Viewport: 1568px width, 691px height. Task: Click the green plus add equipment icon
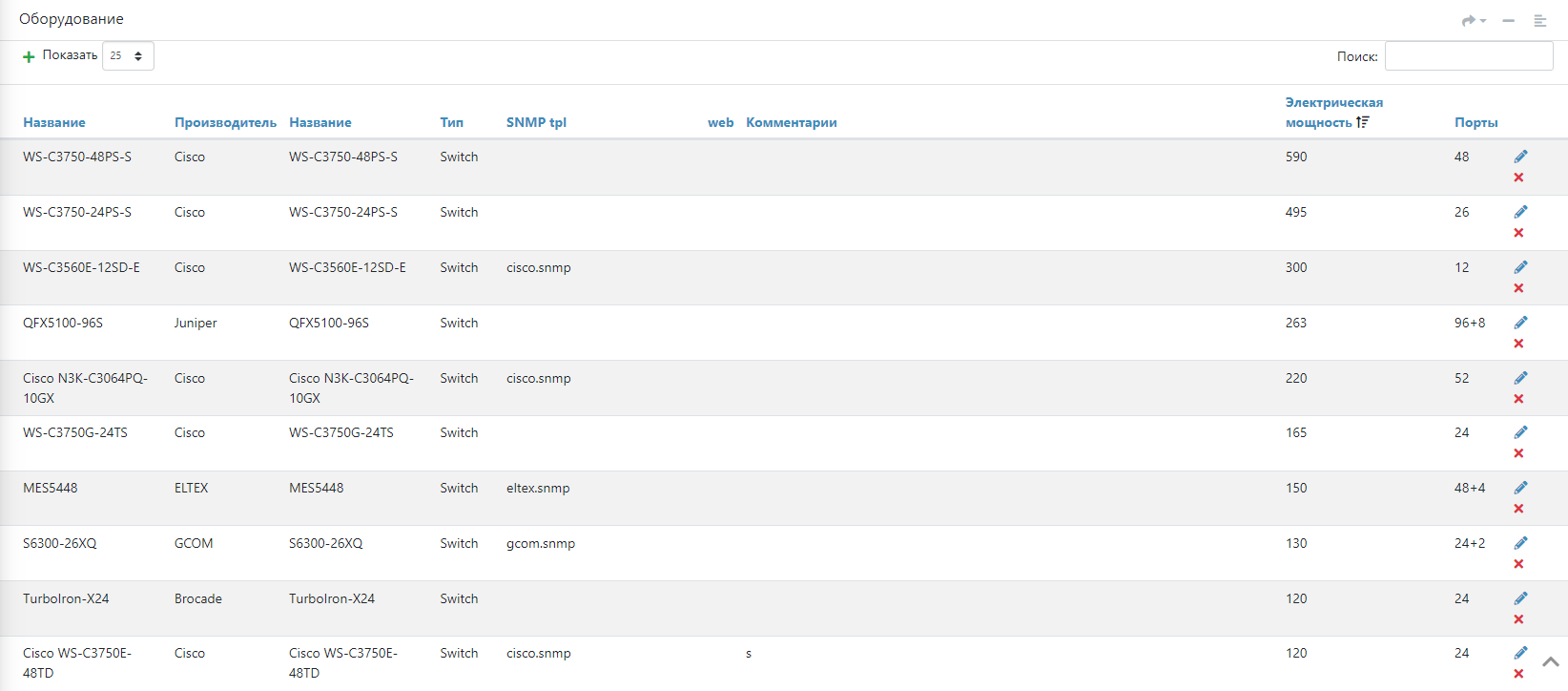pyautogui.click(x=29, y=56)
